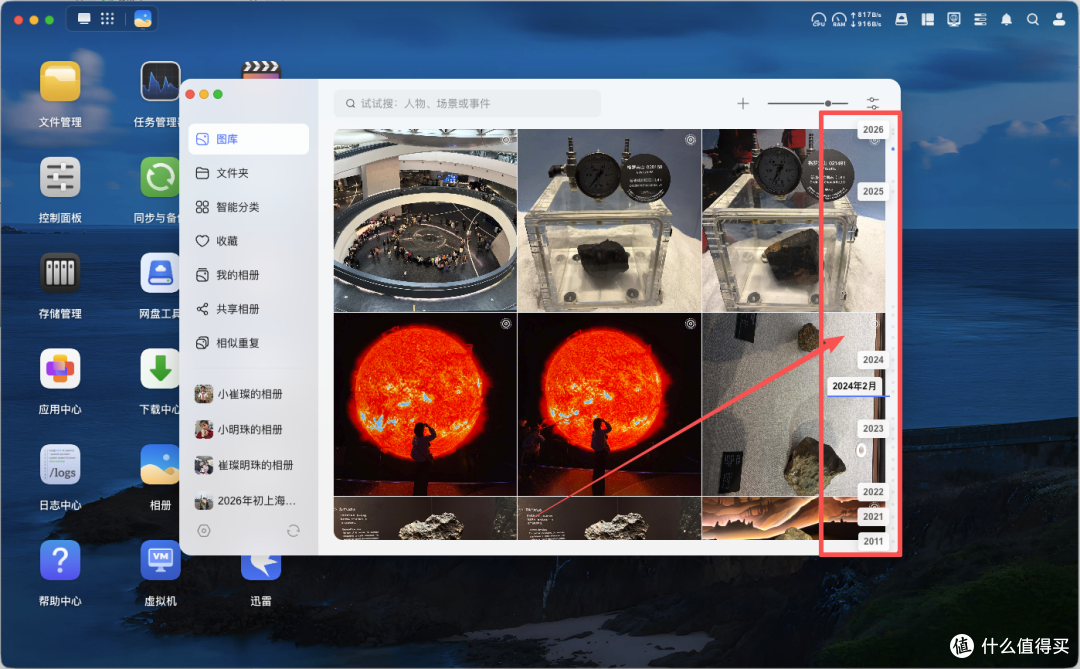Open the app grid launcher in top bar
This screenshot has width=1080, height=669.
point(107,19)
